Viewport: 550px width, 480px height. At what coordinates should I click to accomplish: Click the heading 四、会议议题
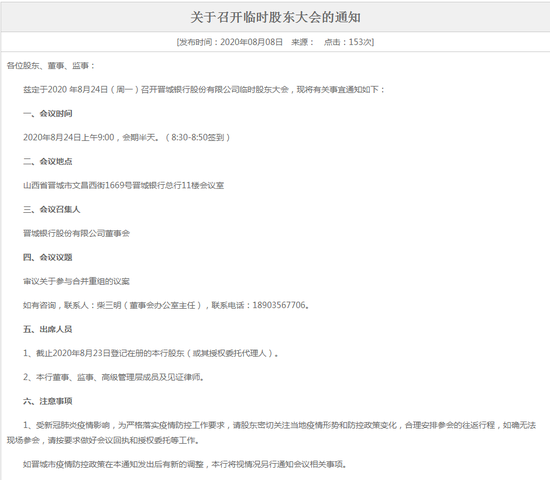tap(48, 257)
